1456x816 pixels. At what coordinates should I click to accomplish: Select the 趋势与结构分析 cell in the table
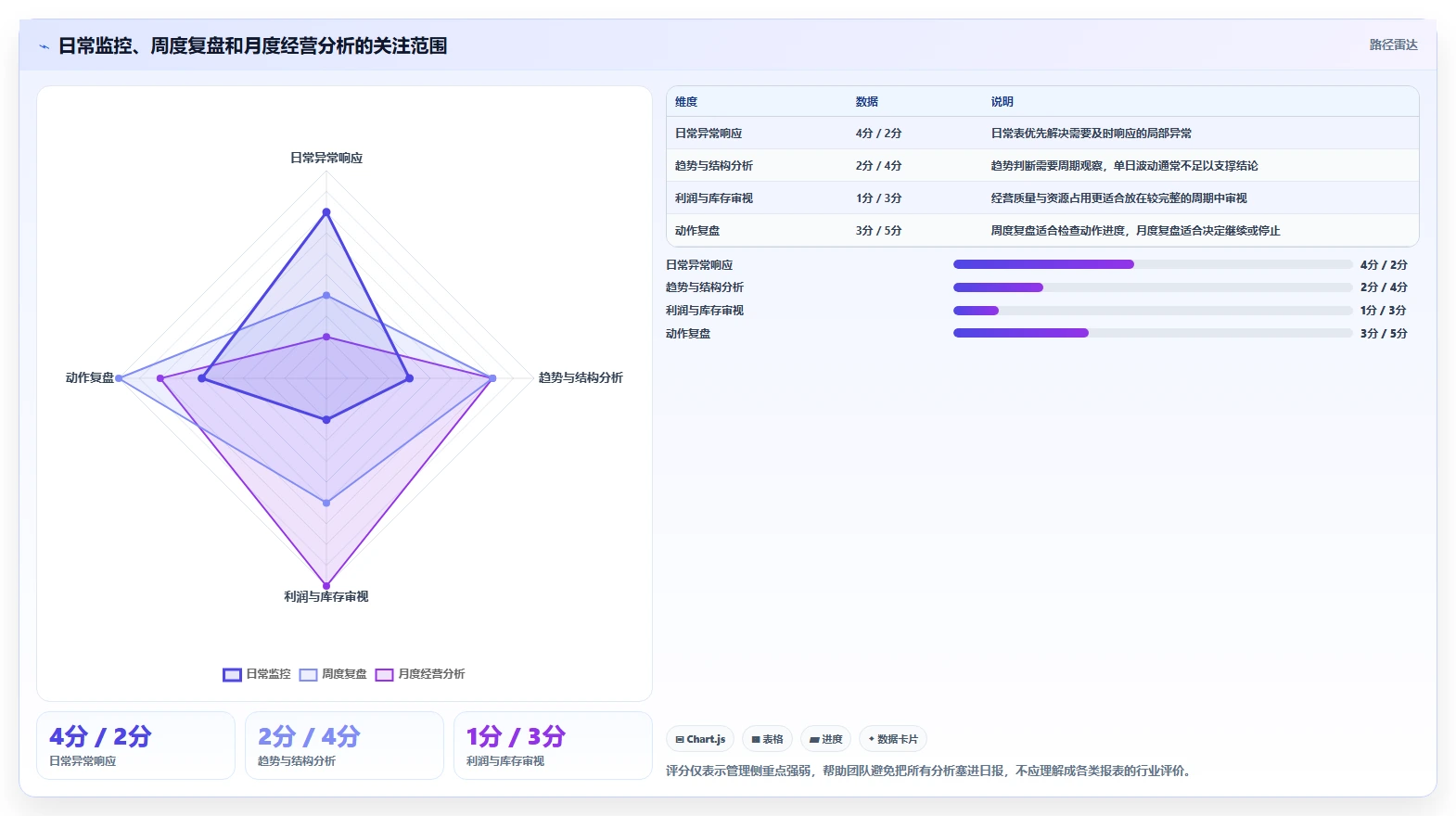714,166
